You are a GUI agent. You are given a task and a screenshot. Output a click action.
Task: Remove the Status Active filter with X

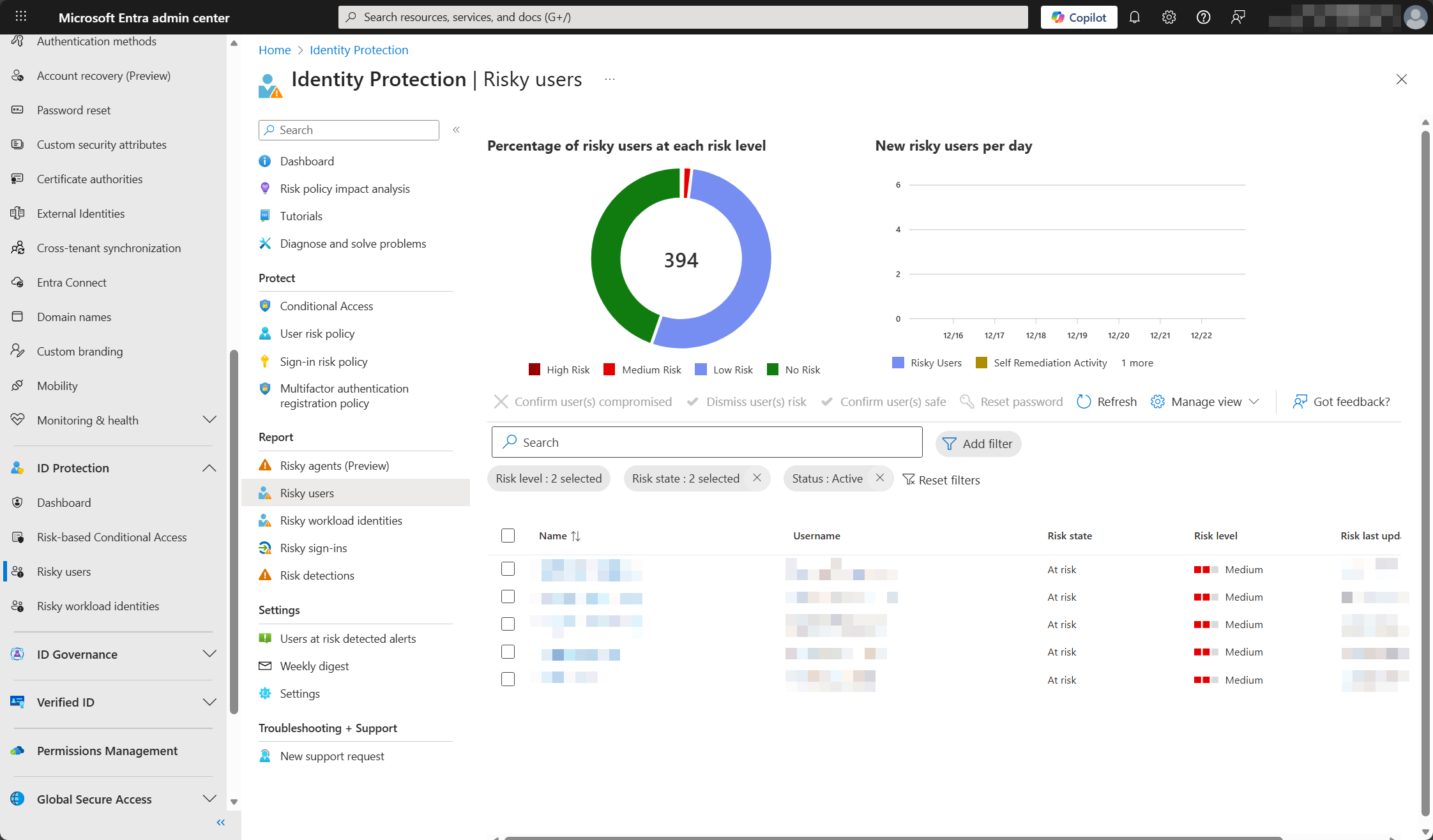879,478
